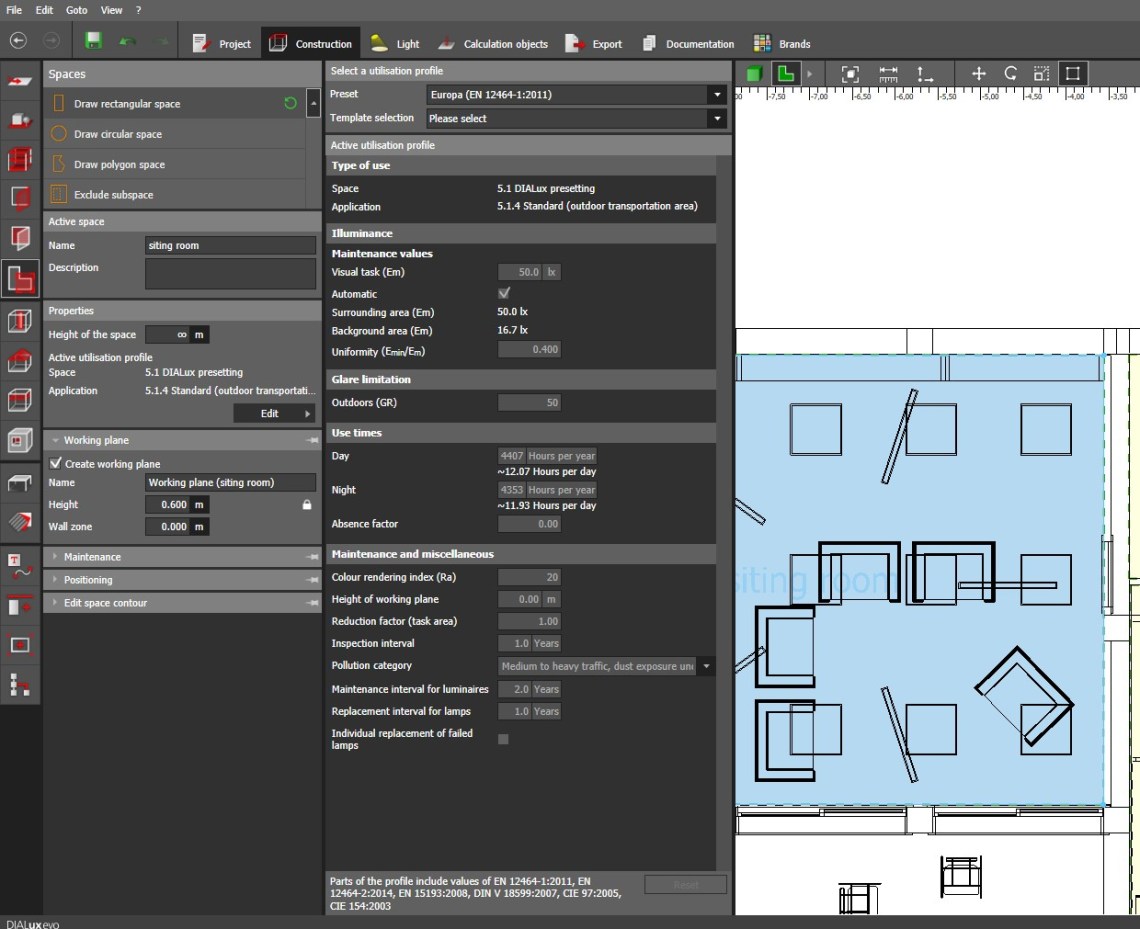Image resolution: width=1140 pixels, height=929 pixels.
Task: Toggle Individual replacement of failed lamps checkbox
Action: (503, 739)
